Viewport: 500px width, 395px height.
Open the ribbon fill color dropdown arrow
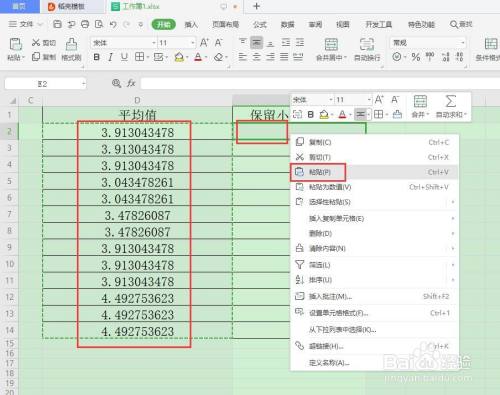tap(187, 58)
